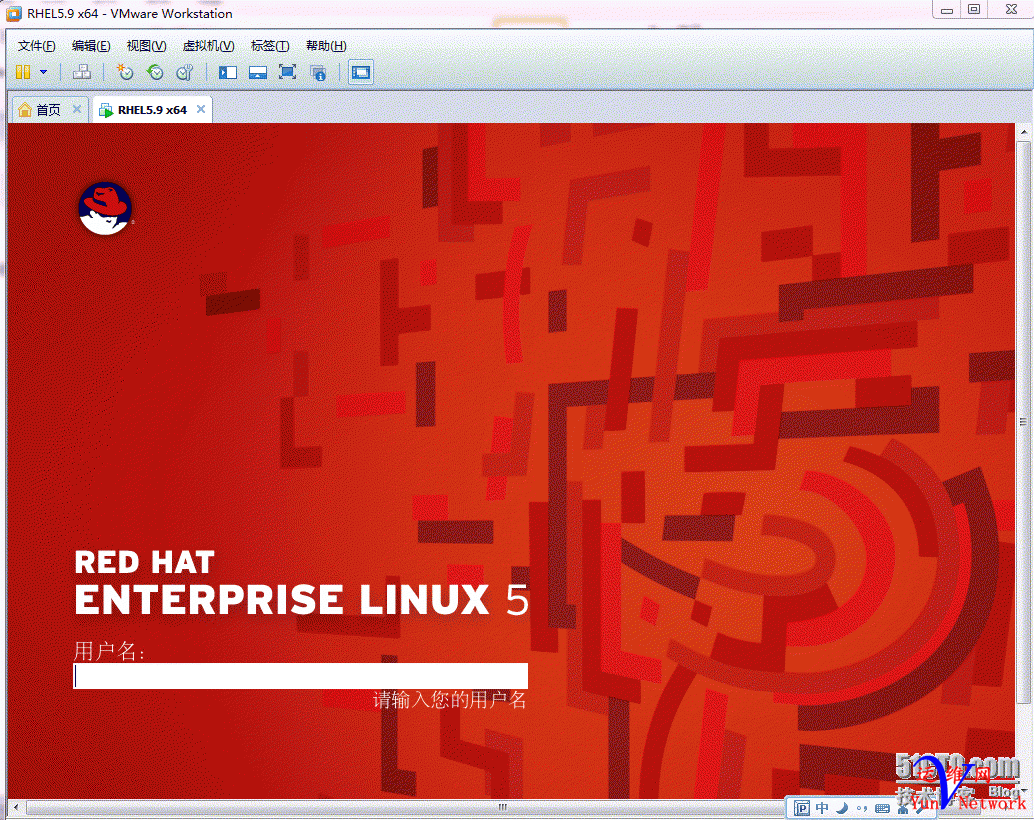Revert the VM to the previous snapshot
This screenshot has height=820, width=1034.
[155, 72]
